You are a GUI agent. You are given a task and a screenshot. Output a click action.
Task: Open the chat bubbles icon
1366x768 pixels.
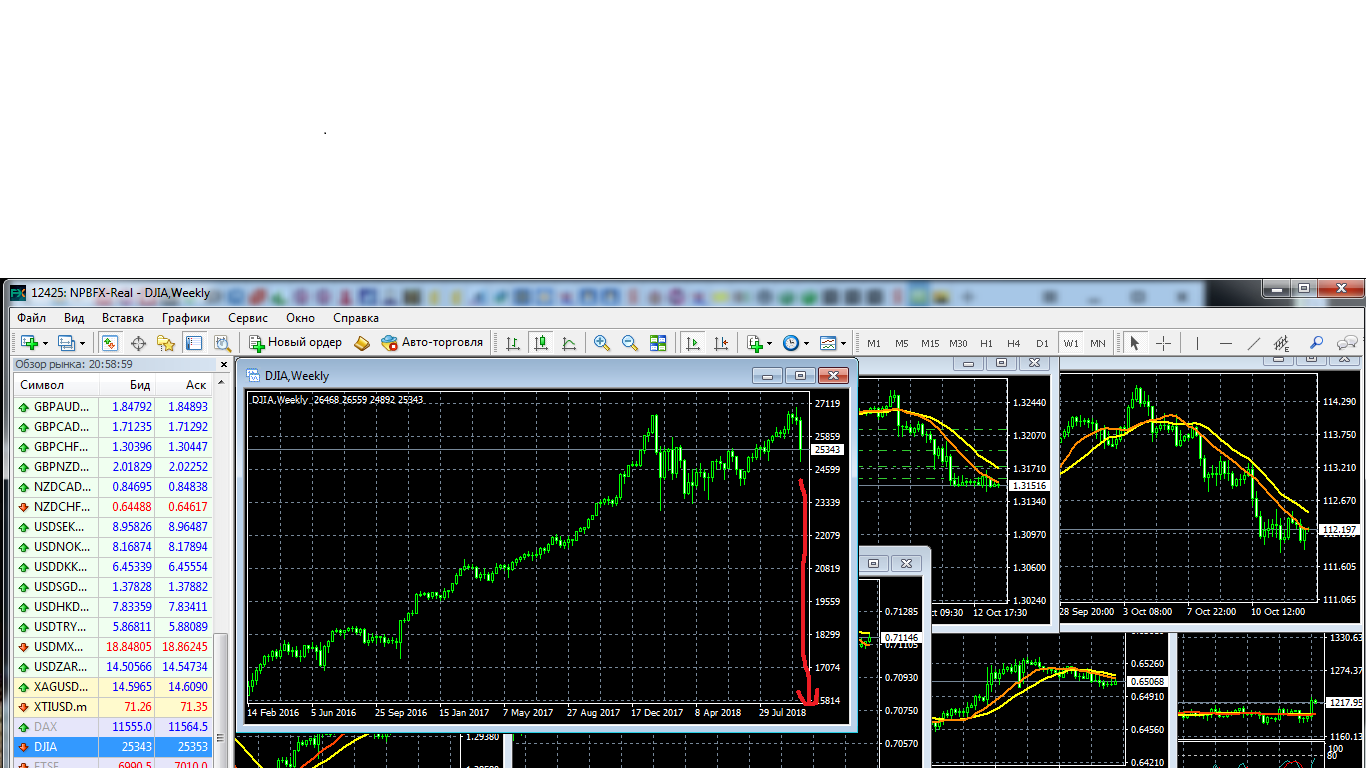click(x=1348, y=343)
